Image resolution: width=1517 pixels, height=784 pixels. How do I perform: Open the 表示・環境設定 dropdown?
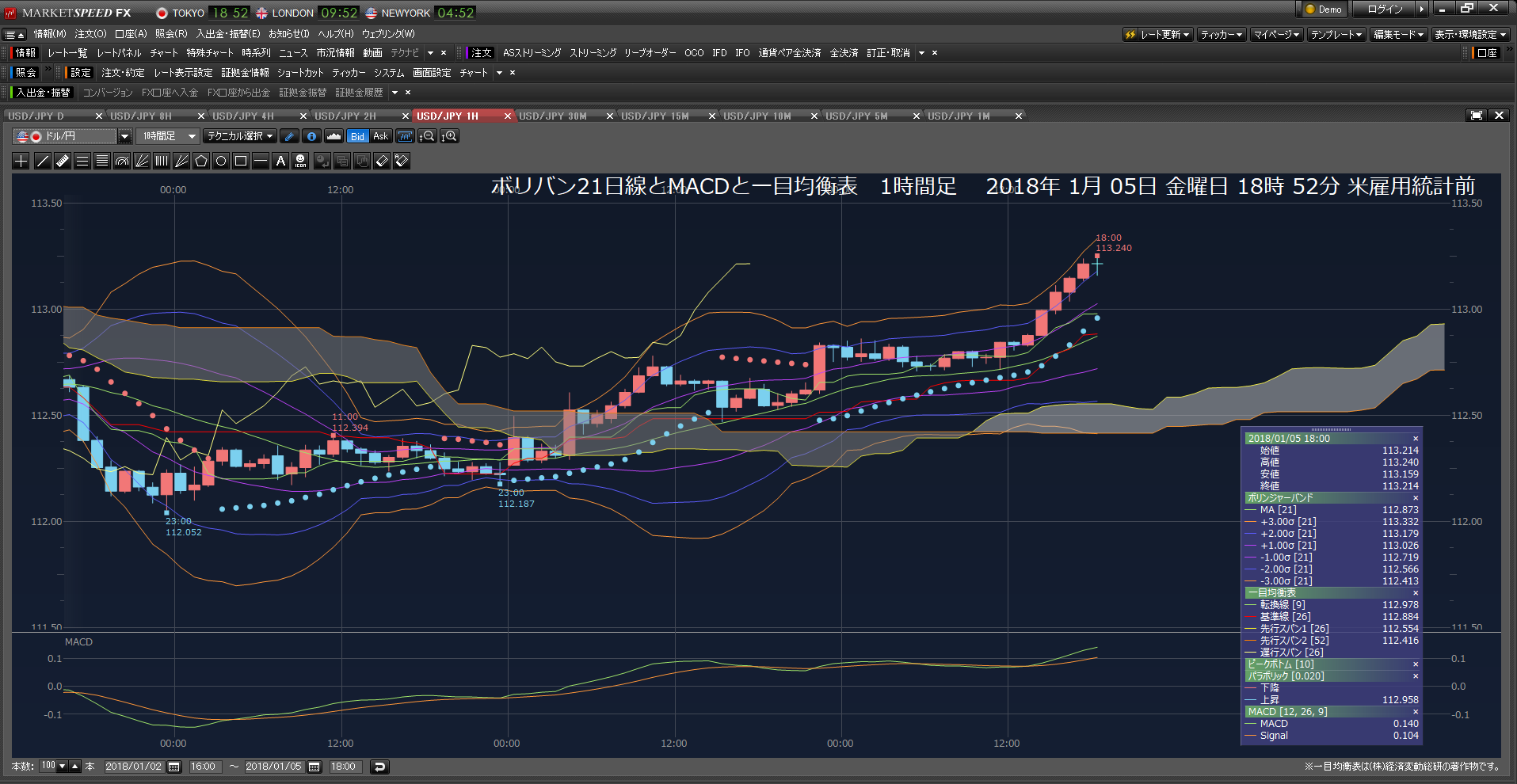pos(1470,34)
